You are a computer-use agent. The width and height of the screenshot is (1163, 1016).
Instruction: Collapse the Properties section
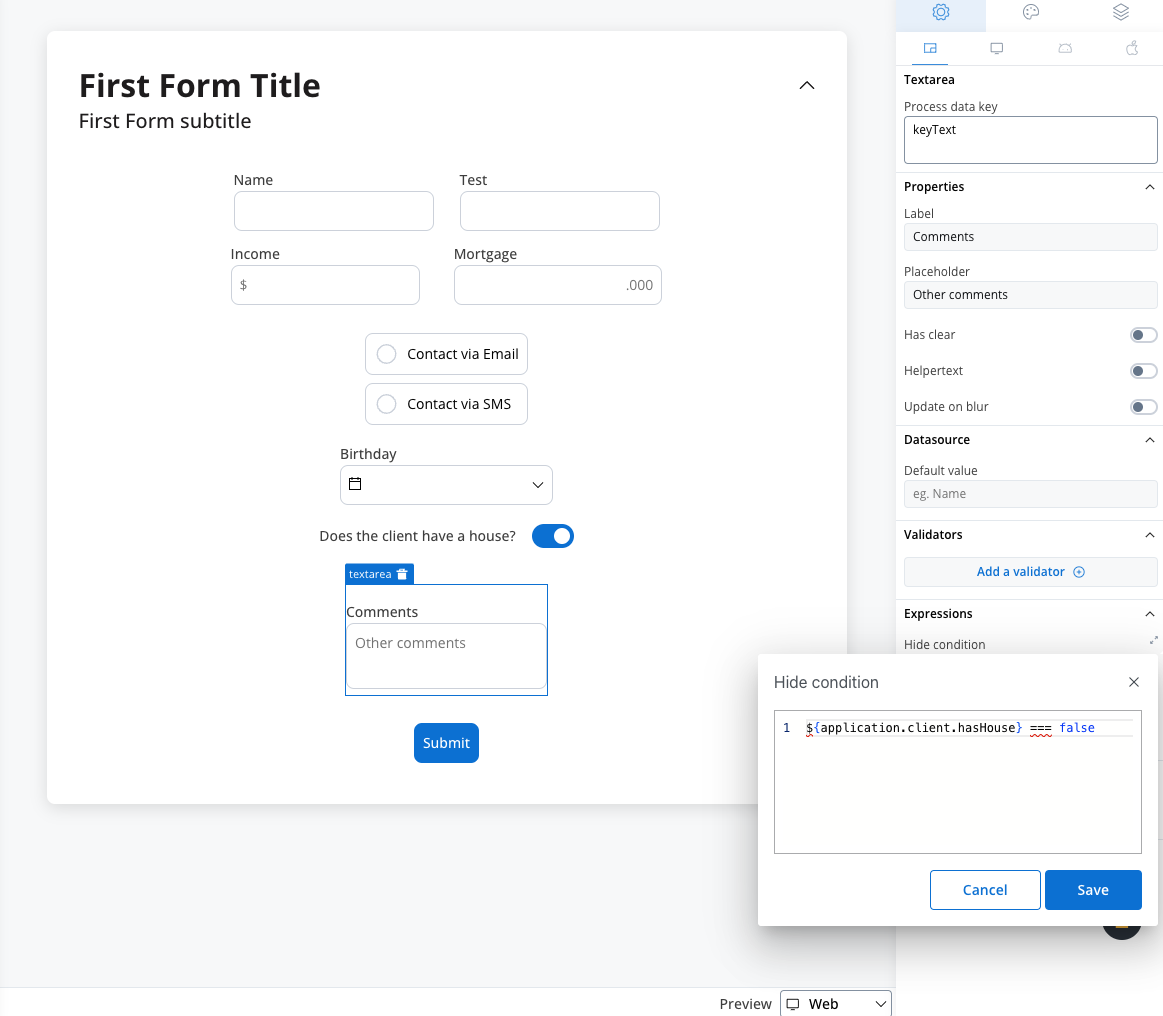pos(1149,187)
